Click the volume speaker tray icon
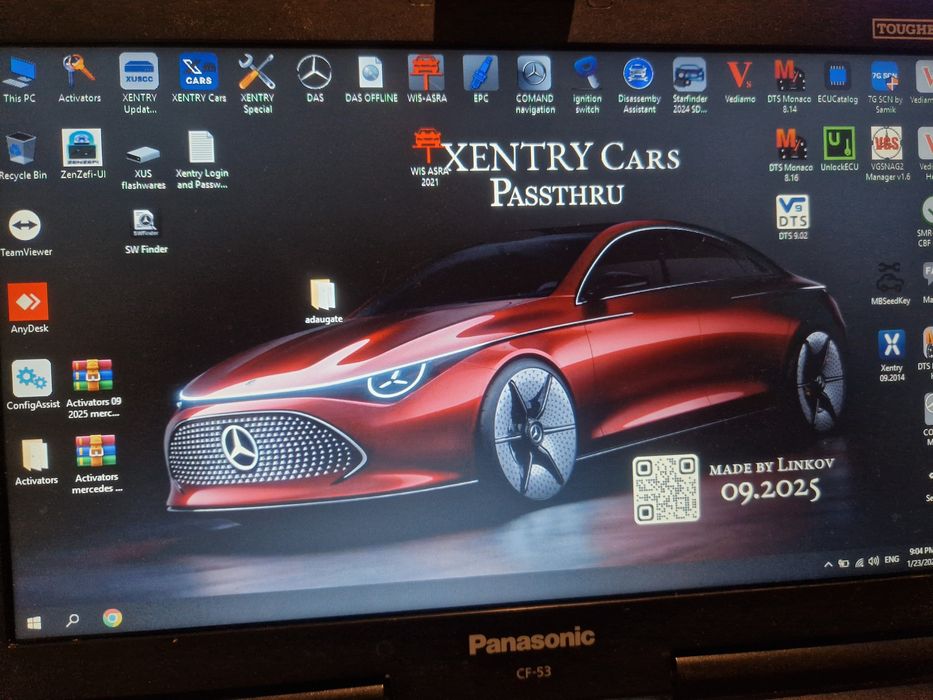 [x=873, y=561]
